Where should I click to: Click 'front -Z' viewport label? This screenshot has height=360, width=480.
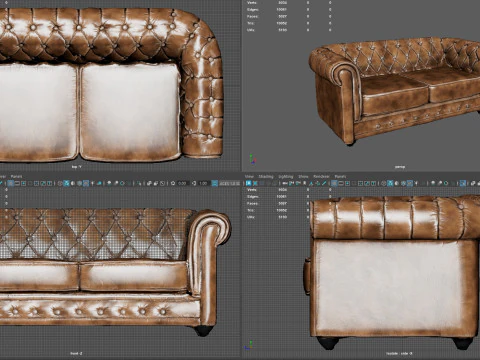(76, 353)
